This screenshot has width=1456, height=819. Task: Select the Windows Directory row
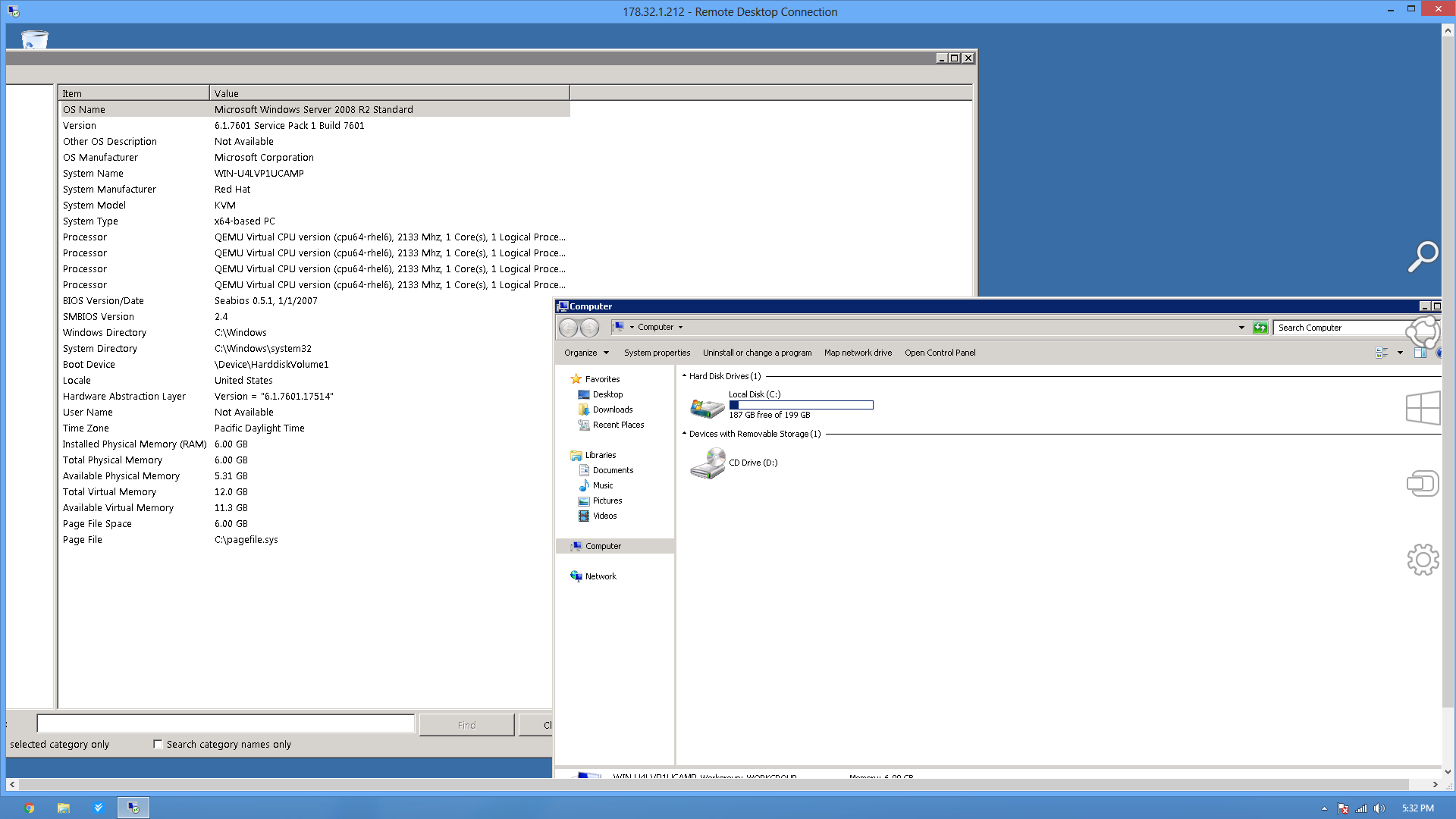pyautogui.click(x=315, y=332)
